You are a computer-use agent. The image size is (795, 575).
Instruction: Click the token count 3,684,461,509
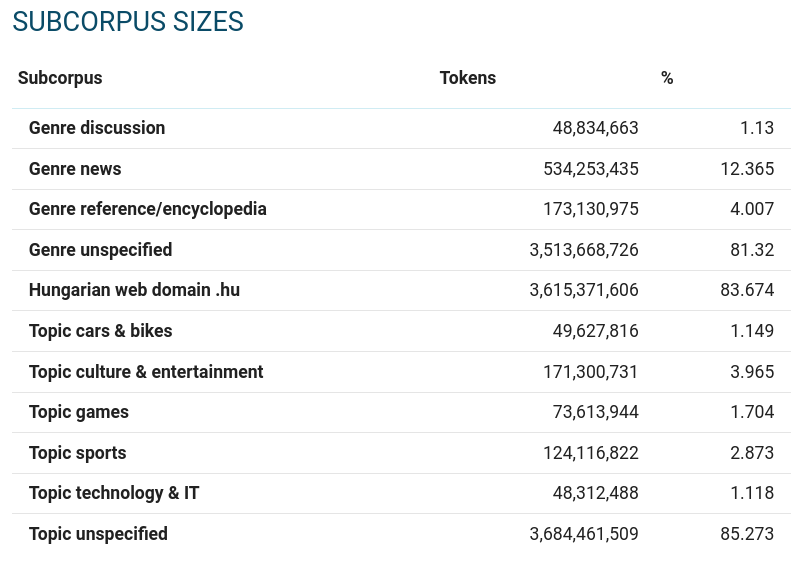[x=583, y=534]
